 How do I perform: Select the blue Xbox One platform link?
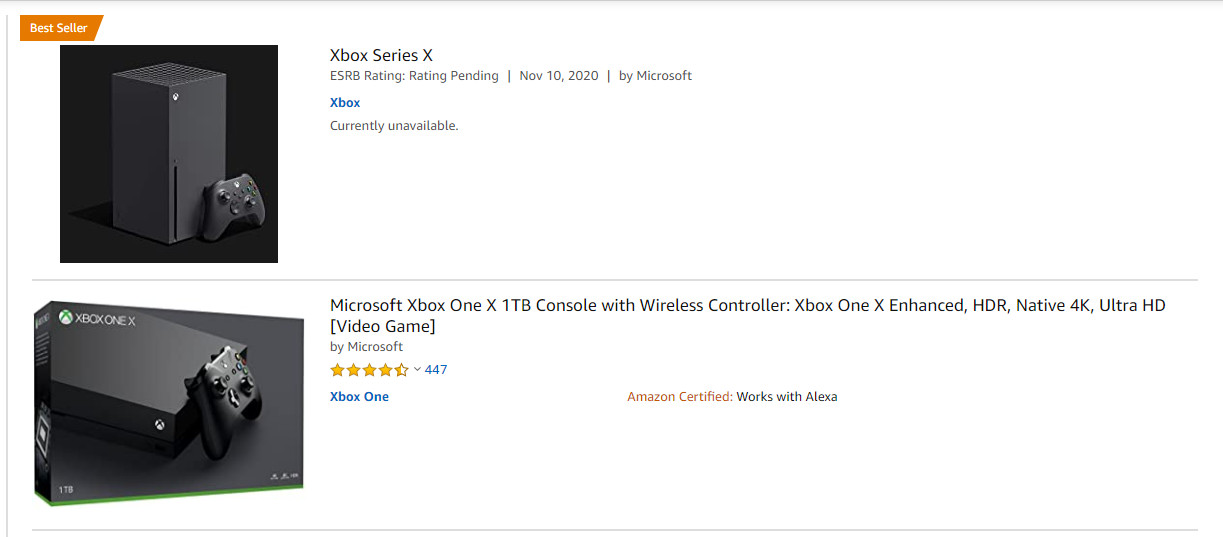coord(359,397)
